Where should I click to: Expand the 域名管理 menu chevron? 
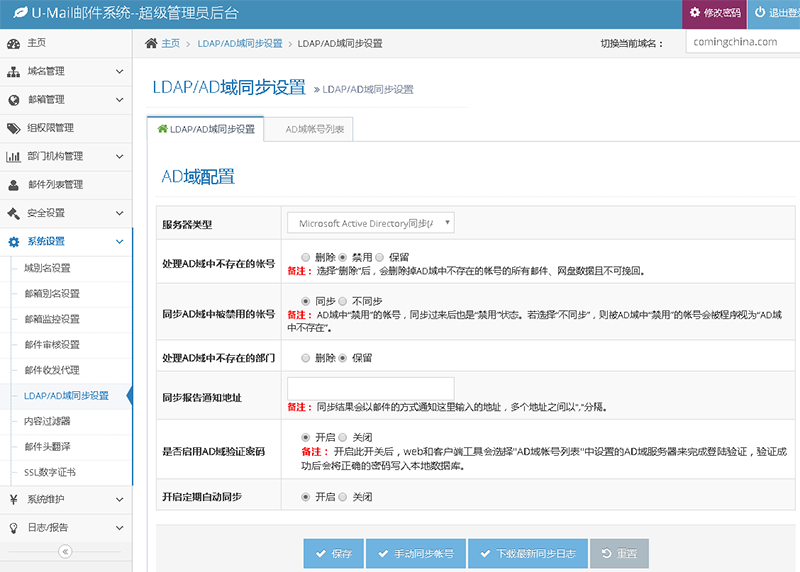point(119,71)
